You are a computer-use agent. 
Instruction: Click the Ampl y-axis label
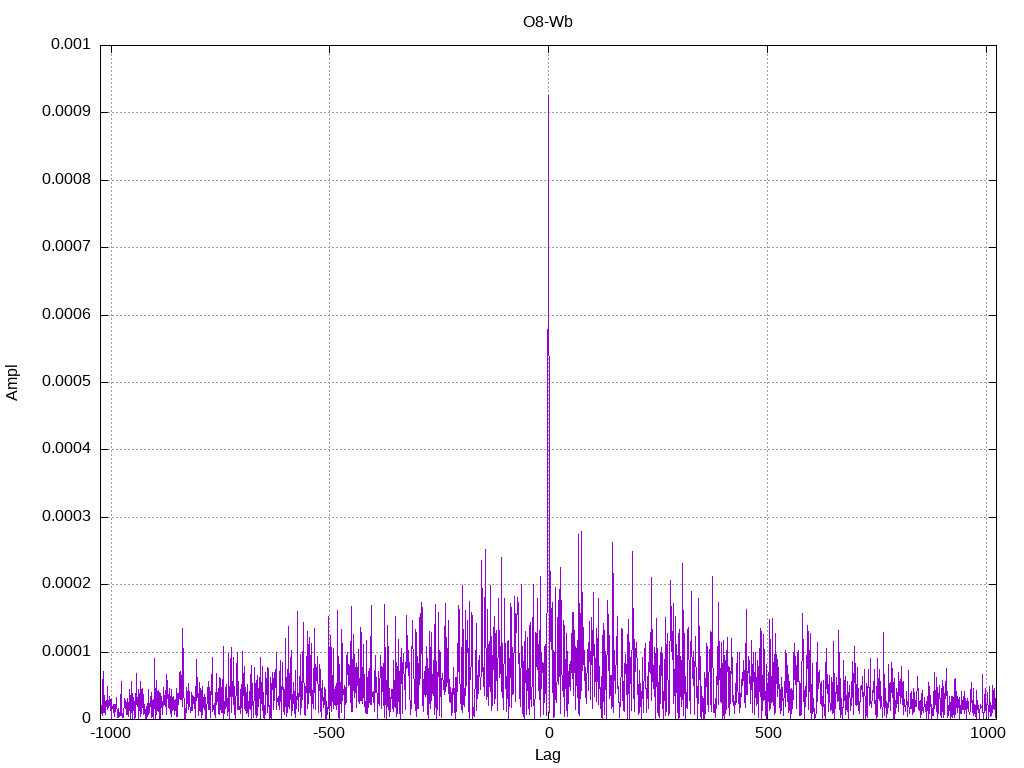[x=13, y=382]
